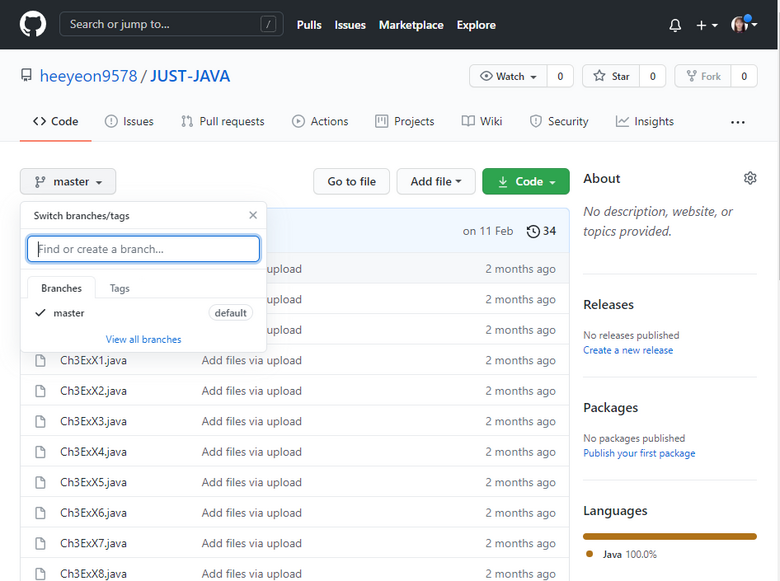This screenshot has height=581, width=780.
Task: Click the file icon of Ch3ExX5.java
Action: [x=40, y=483]
